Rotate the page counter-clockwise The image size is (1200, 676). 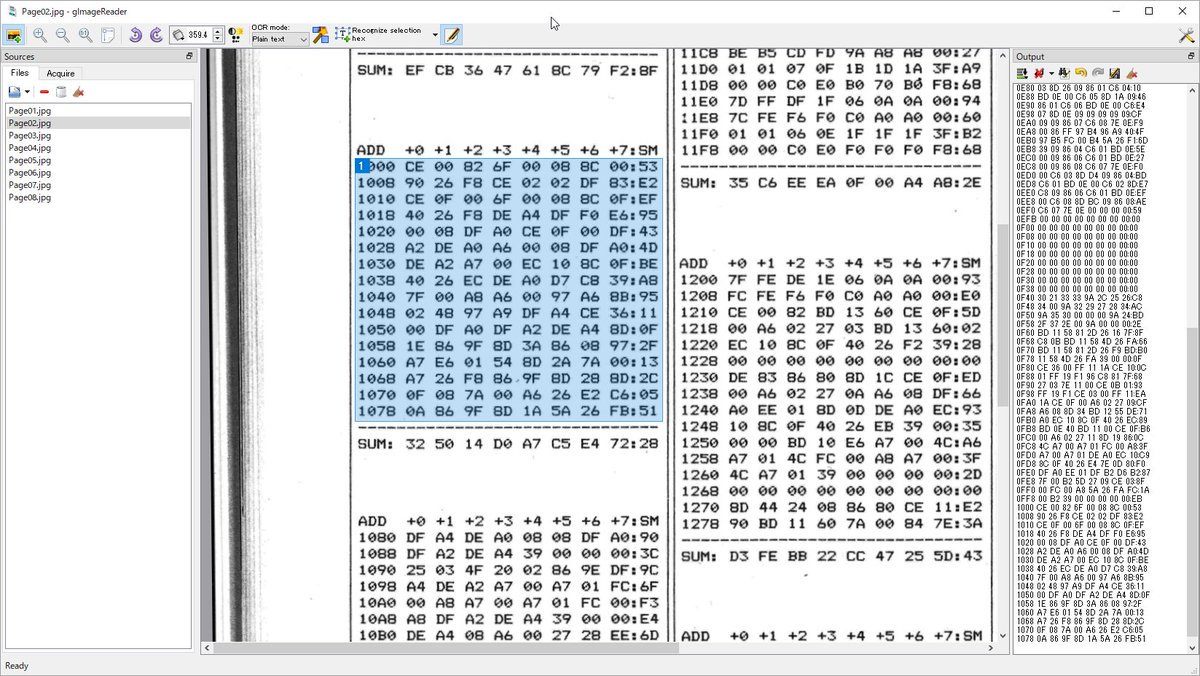tap(135, 35)
